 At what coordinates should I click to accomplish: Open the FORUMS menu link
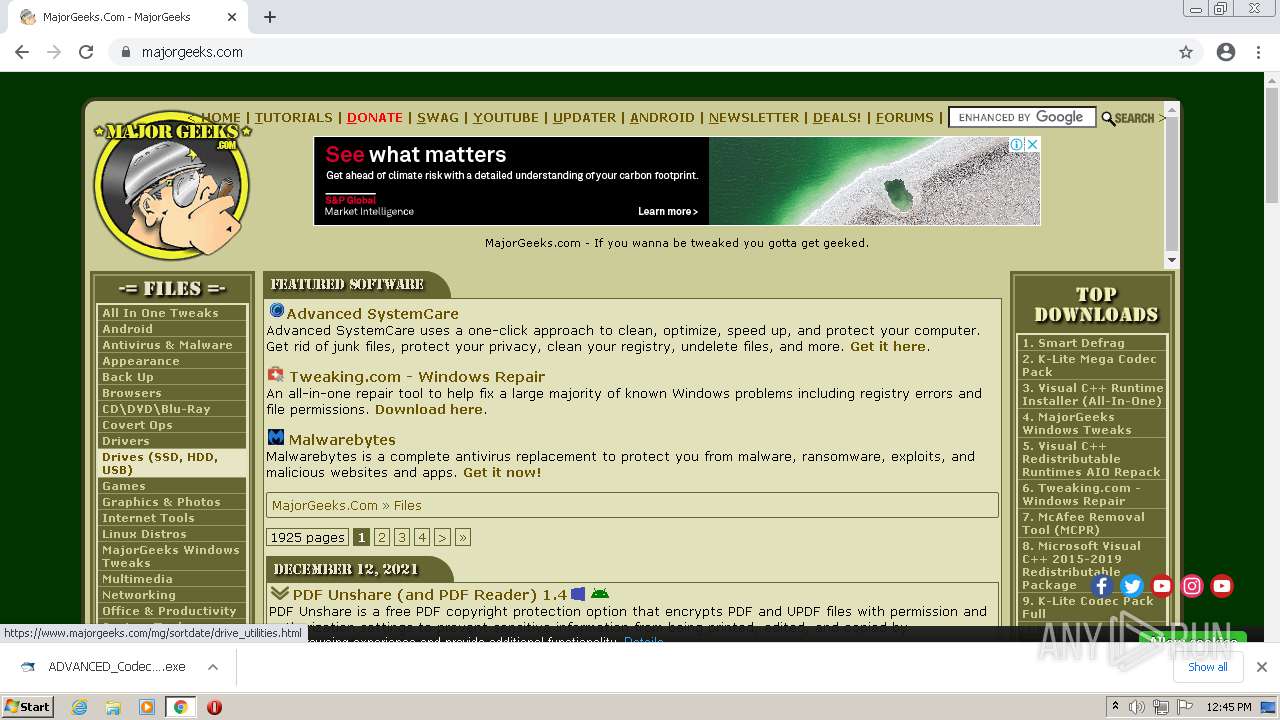pos(905,117)
